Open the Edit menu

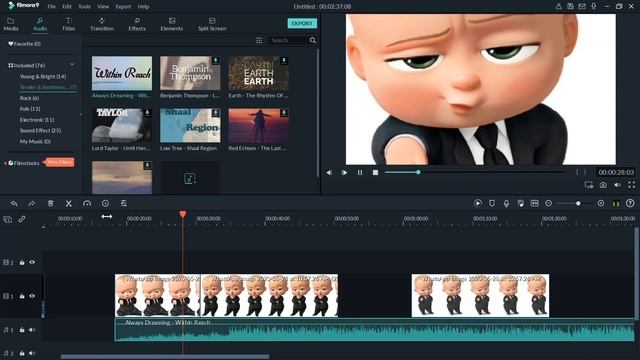point(67,7)
